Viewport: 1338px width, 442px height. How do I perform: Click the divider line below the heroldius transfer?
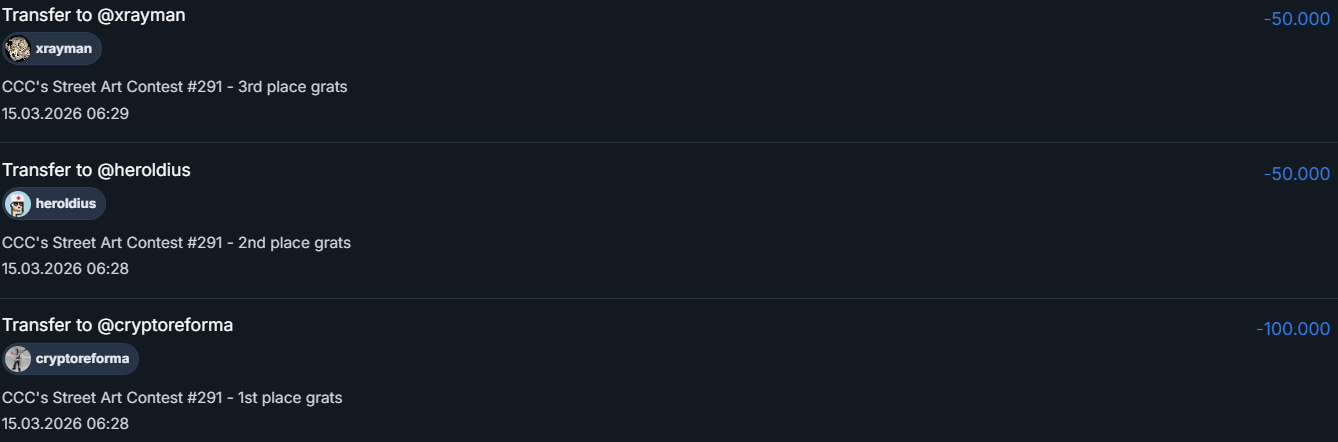coord(669,298)
